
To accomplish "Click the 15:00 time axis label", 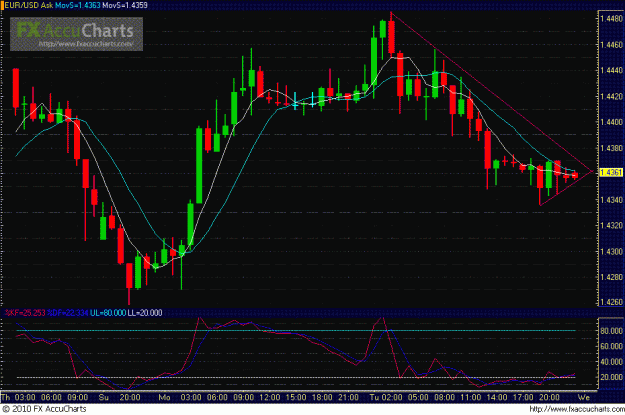I will pyautogui.click(x=296, y=397).
